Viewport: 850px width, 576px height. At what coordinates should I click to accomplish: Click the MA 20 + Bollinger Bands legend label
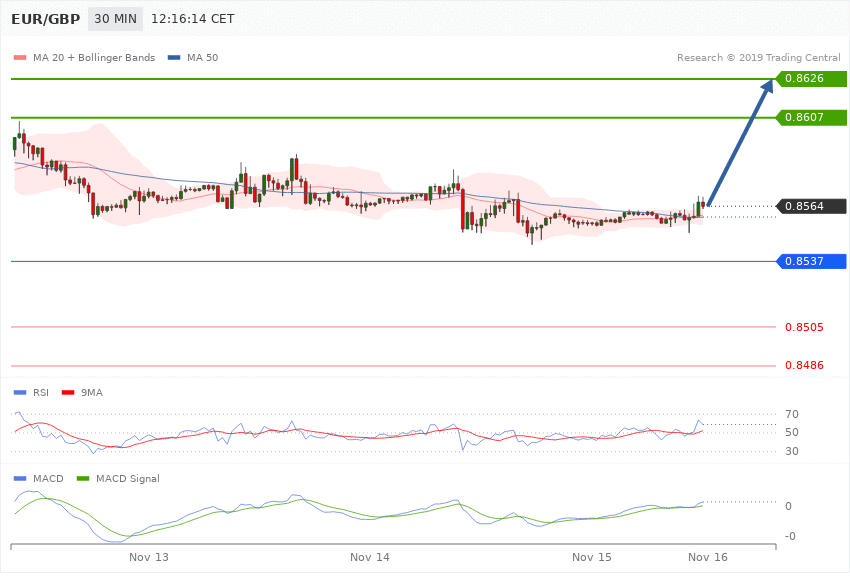94,57
